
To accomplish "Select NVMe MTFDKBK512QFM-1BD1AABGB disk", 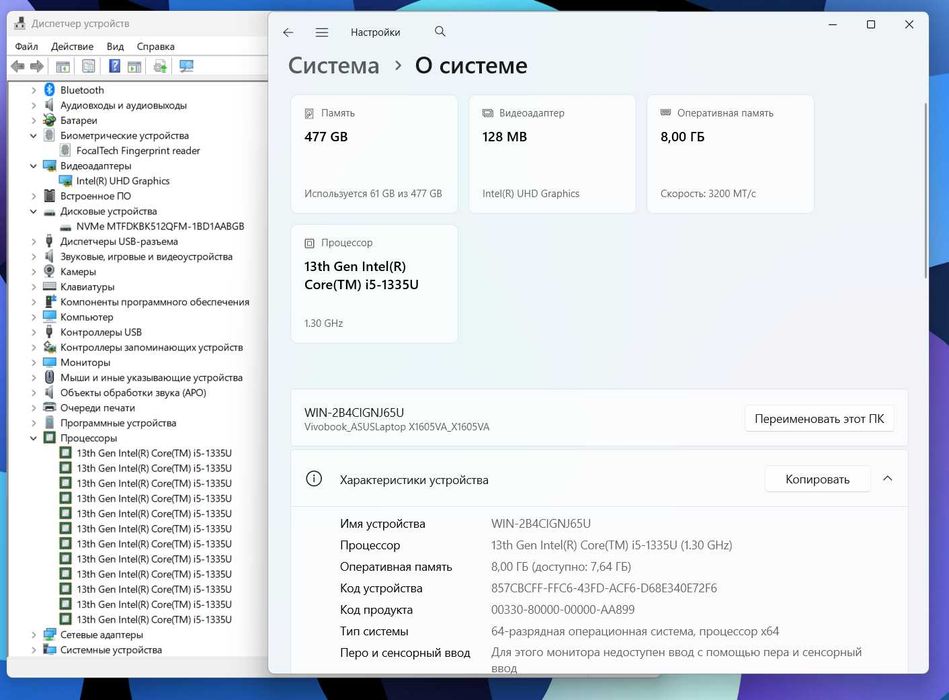I will coord(160,226).
